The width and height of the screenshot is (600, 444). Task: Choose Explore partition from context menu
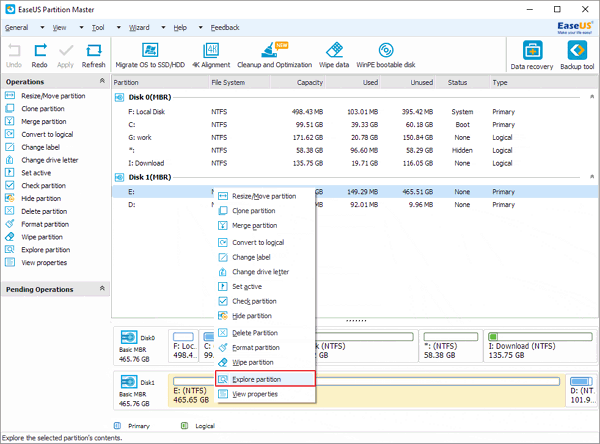tap(265, 379)
